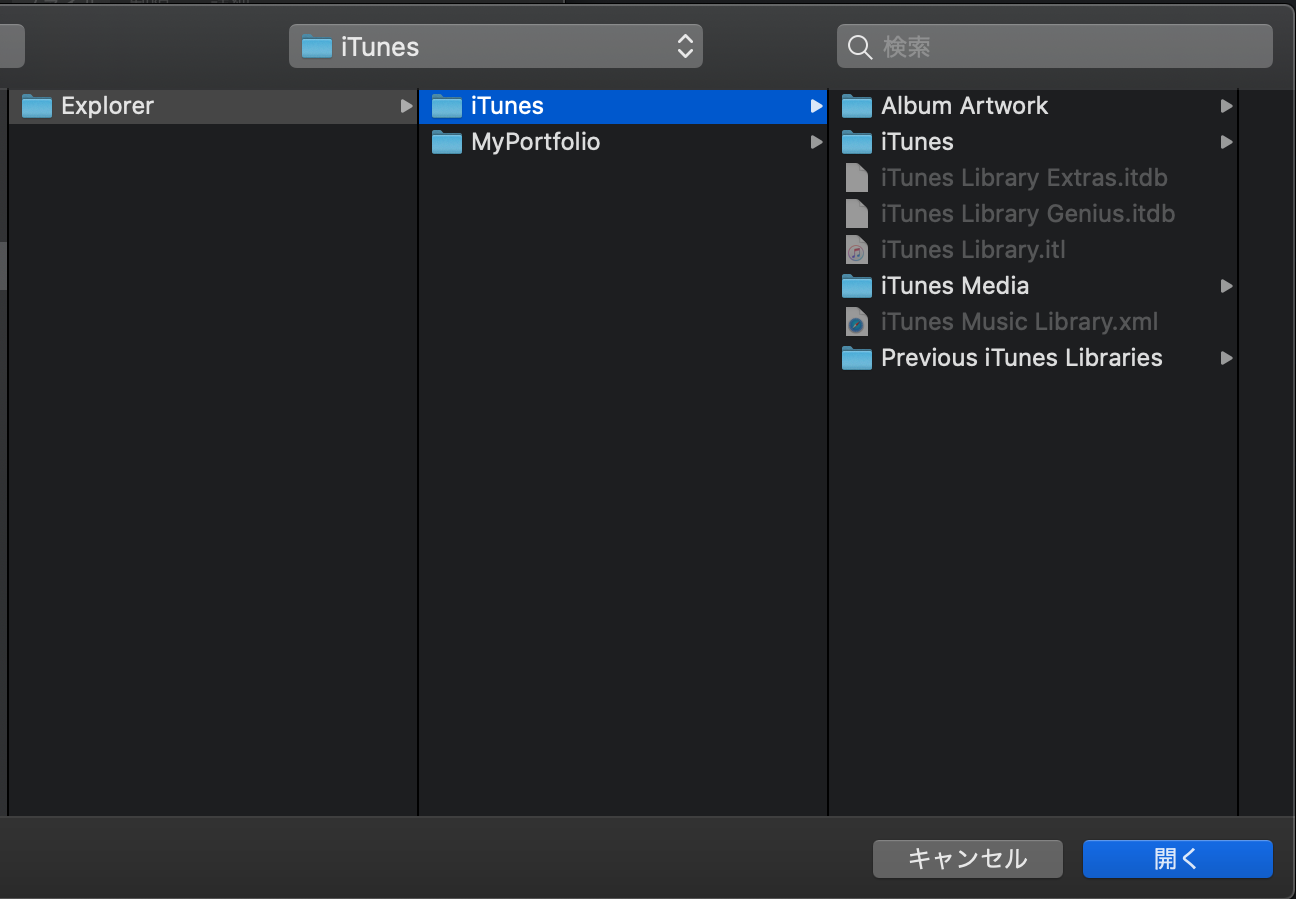Screen dimensions: 1296x899
Task: Click the Album Artwork folder icon
Action: 857,106
